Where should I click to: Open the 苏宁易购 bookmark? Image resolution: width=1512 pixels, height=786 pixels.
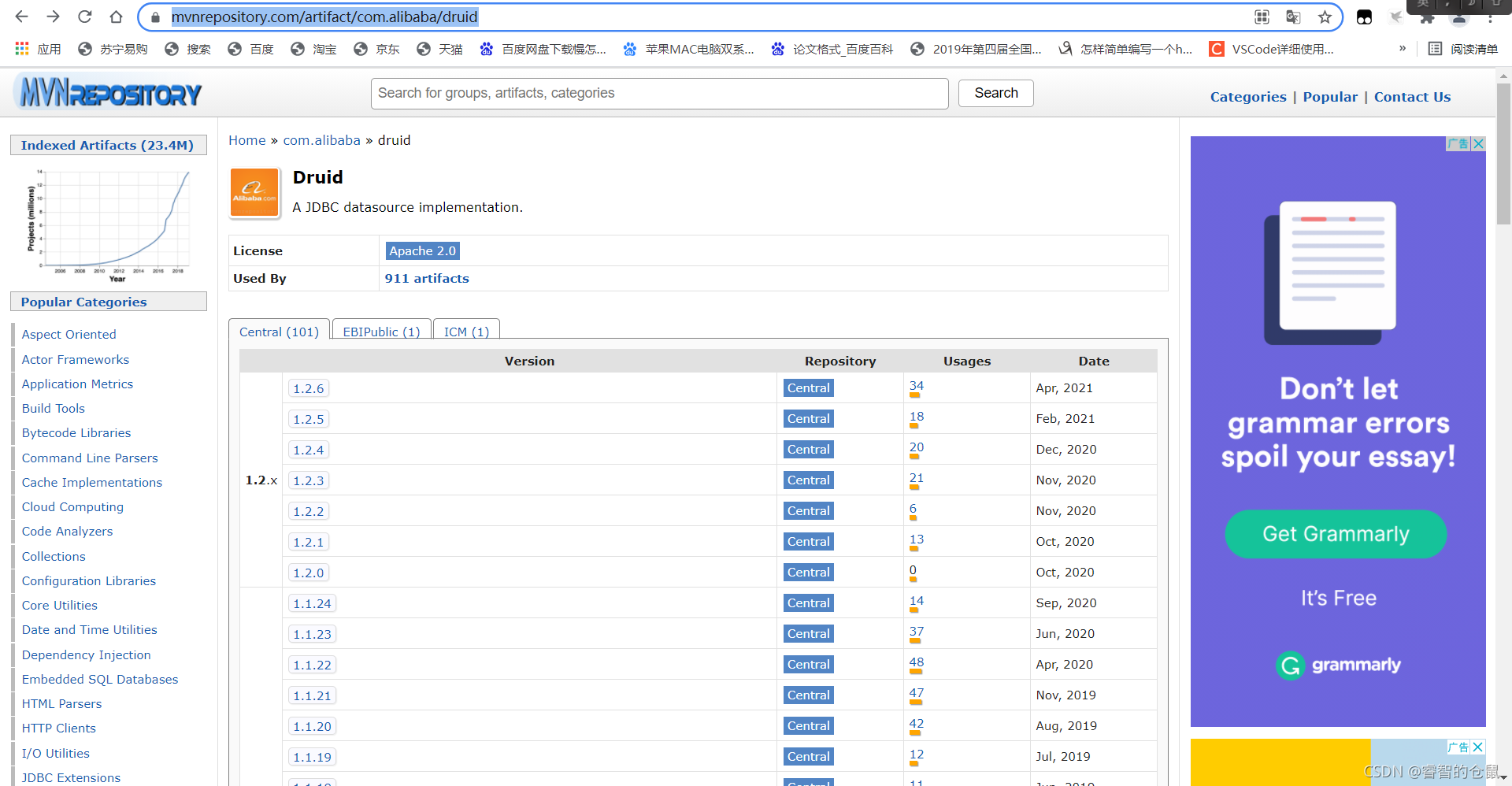(113, 49)
